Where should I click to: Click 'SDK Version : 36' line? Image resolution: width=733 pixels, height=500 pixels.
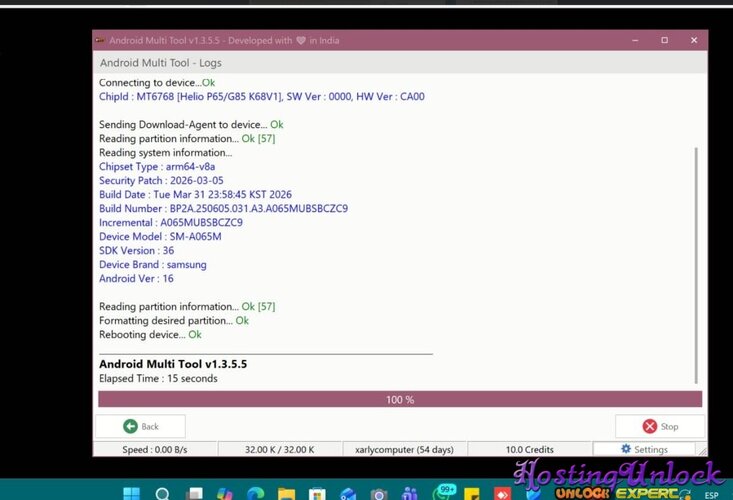click(x=136, y=250)
